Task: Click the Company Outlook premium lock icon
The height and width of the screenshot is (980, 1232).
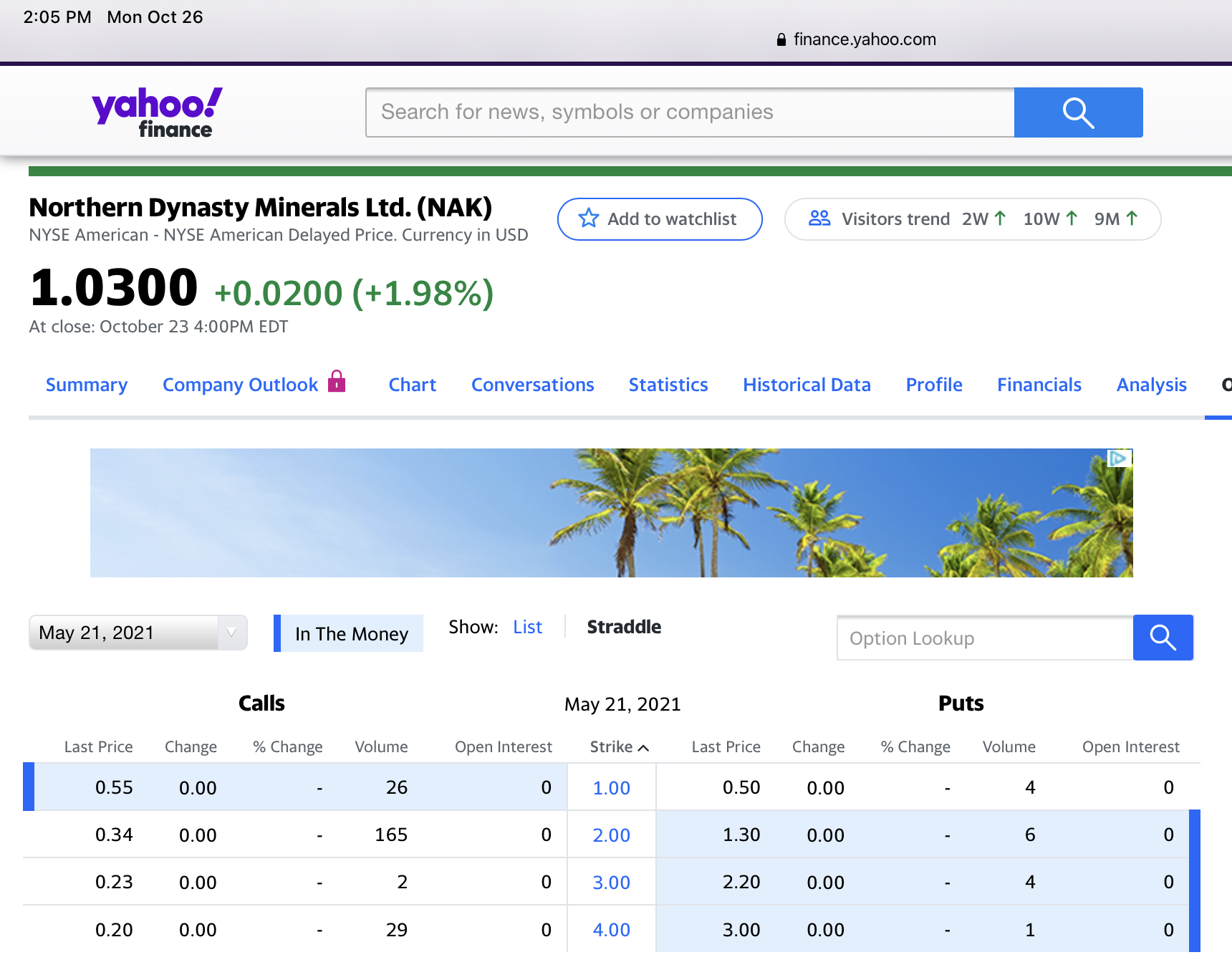Action: [337, 381]
